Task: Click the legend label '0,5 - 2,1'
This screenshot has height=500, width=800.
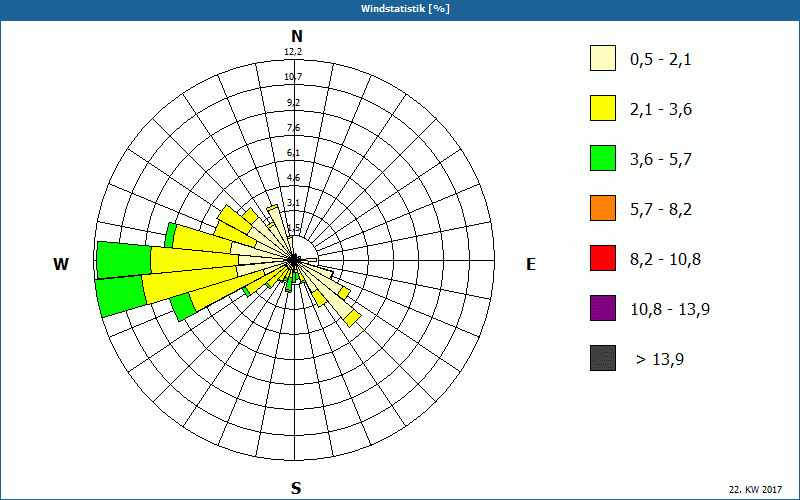Action: [661, 60]
